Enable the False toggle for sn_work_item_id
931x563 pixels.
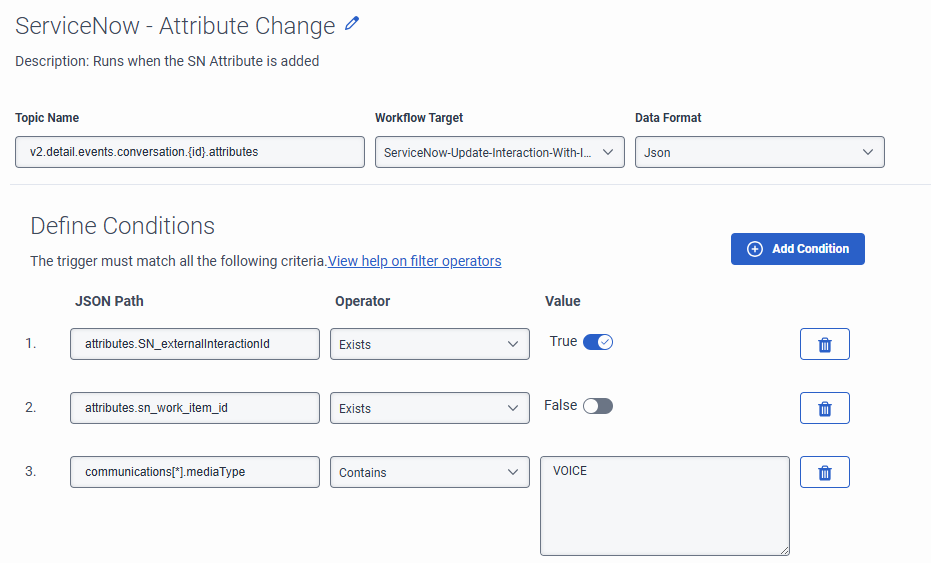point(597,406)
